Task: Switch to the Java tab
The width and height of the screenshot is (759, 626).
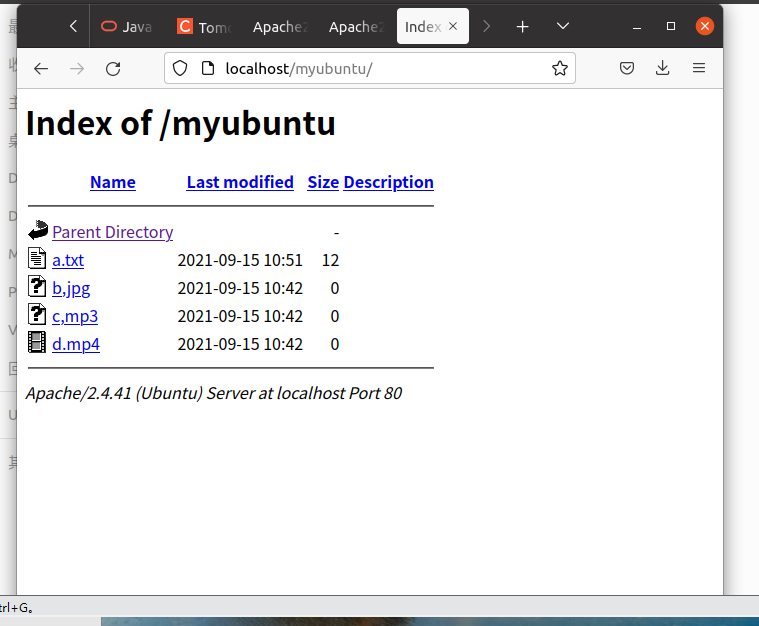Action: click(126, 27)
